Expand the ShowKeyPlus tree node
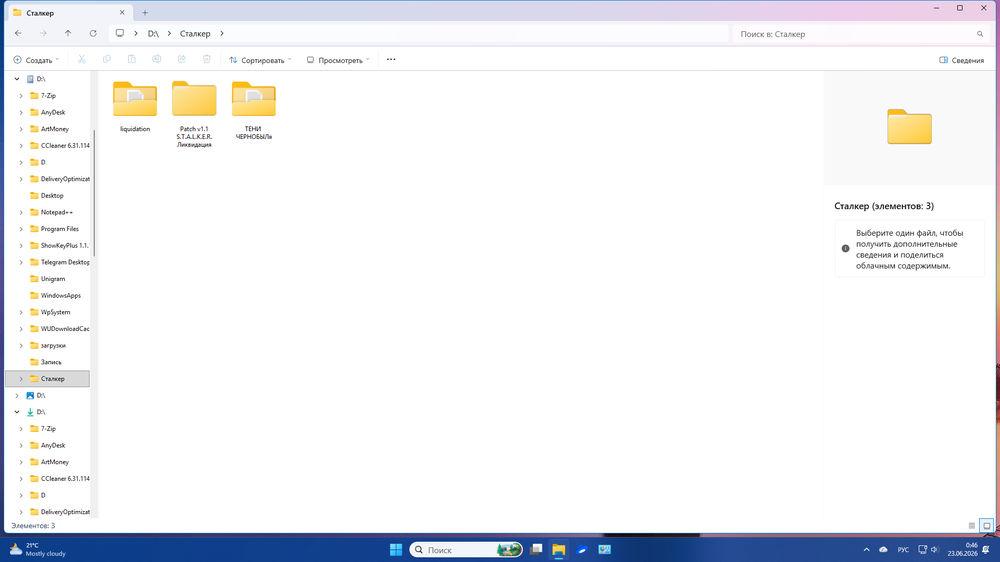 21,246
